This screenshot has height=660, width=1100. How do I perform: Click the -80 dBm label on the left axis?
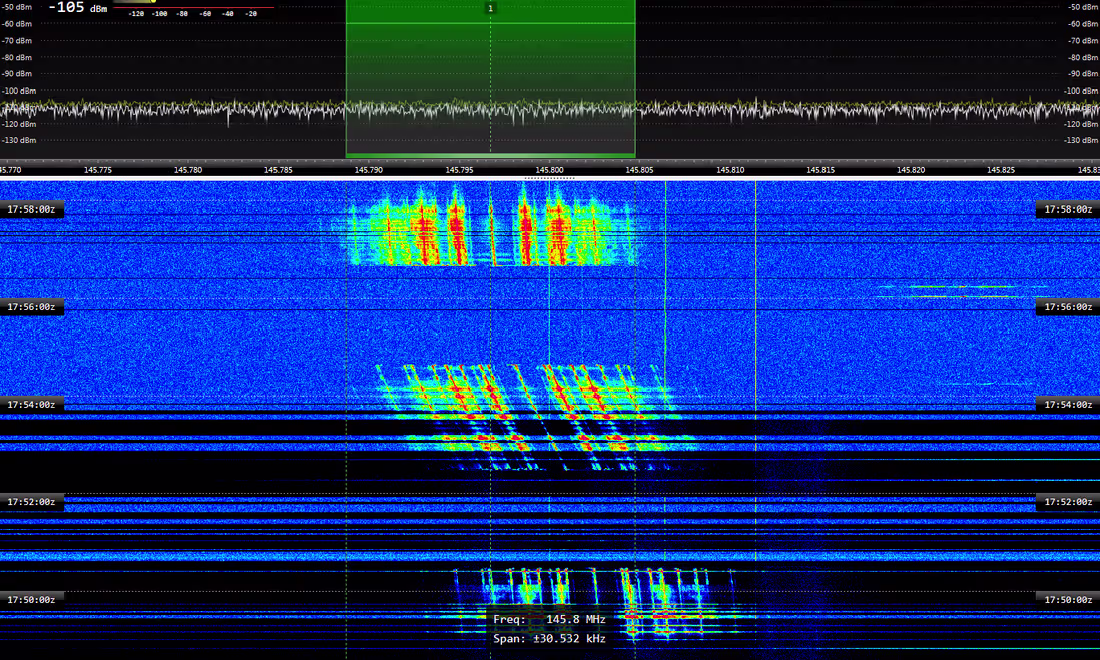point(17,58)
